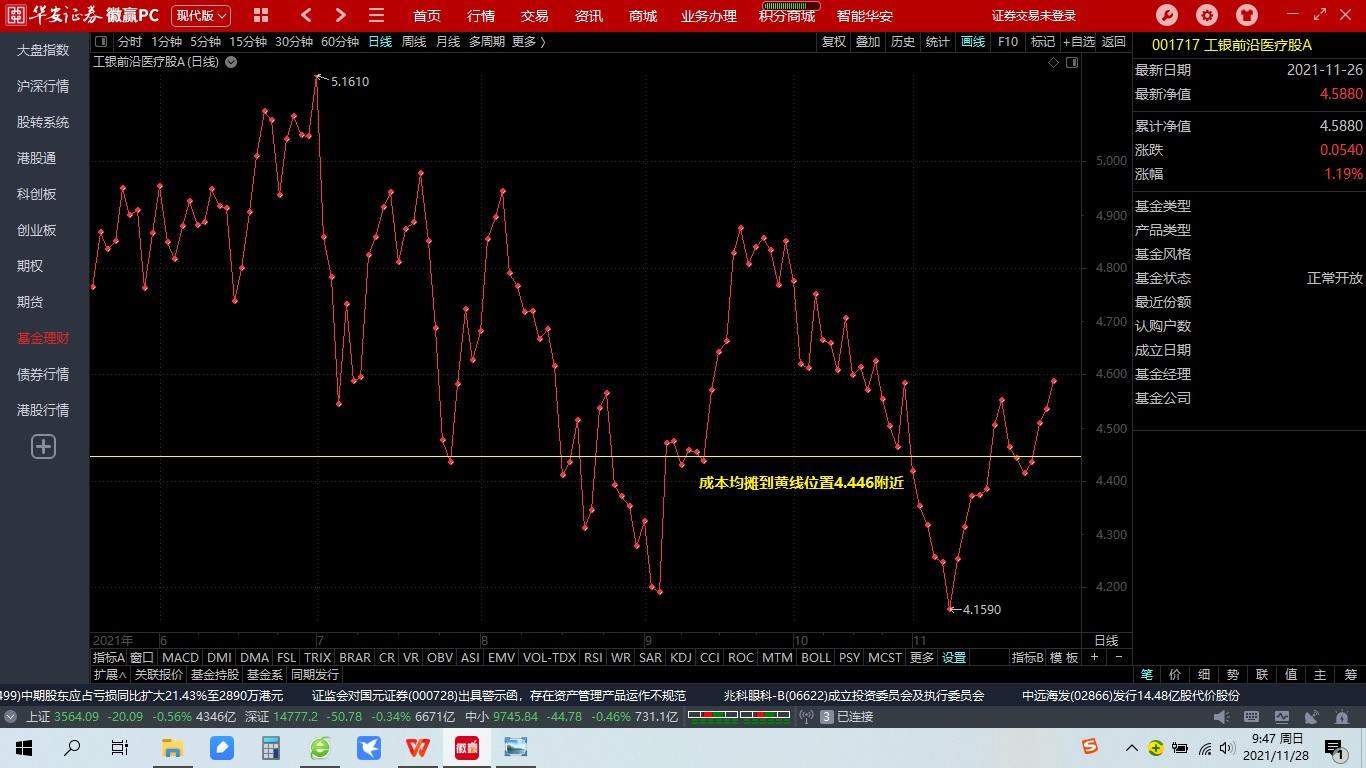Expand the chart title dropdown arrow
Viewport: 1366px width, 768px height.
[231, 62]
